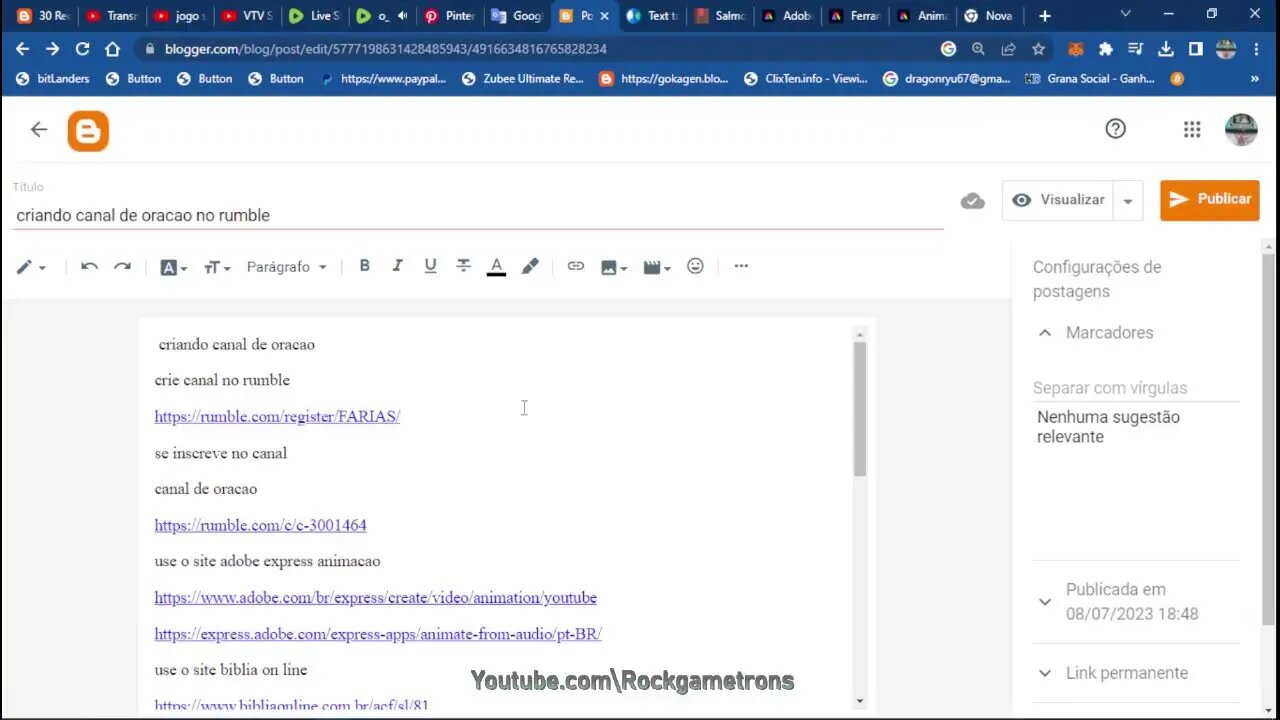The image size is (1280, 720).
Task: Reload the page in Chrome
Action: pos(83,48)
